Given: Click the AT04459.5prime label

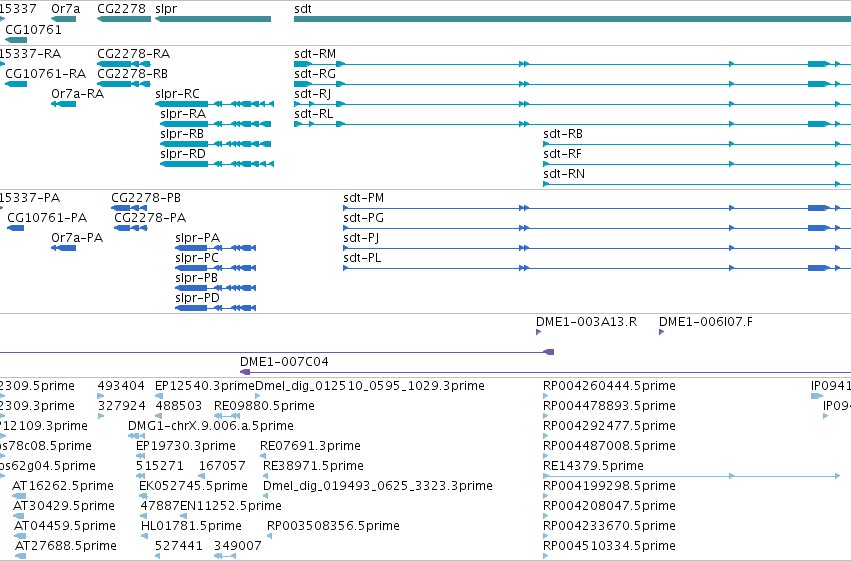Looking at the screenshot, I should [x=65, y=526].
